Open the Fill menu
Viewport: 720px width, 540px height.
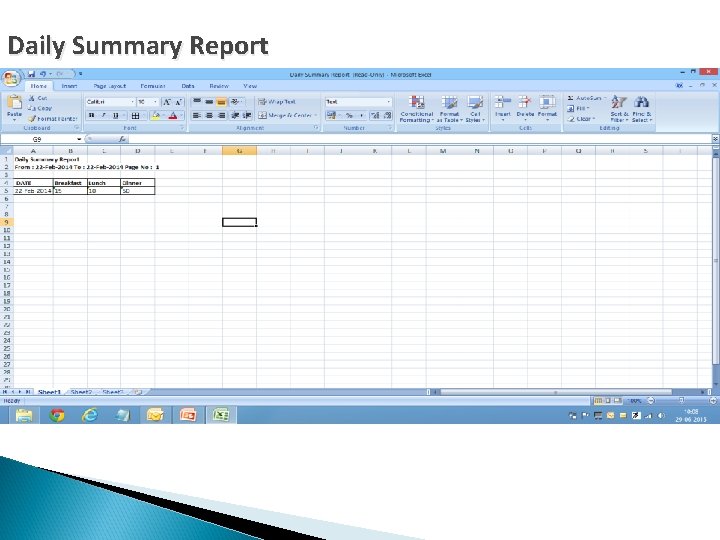coord(578,108)
